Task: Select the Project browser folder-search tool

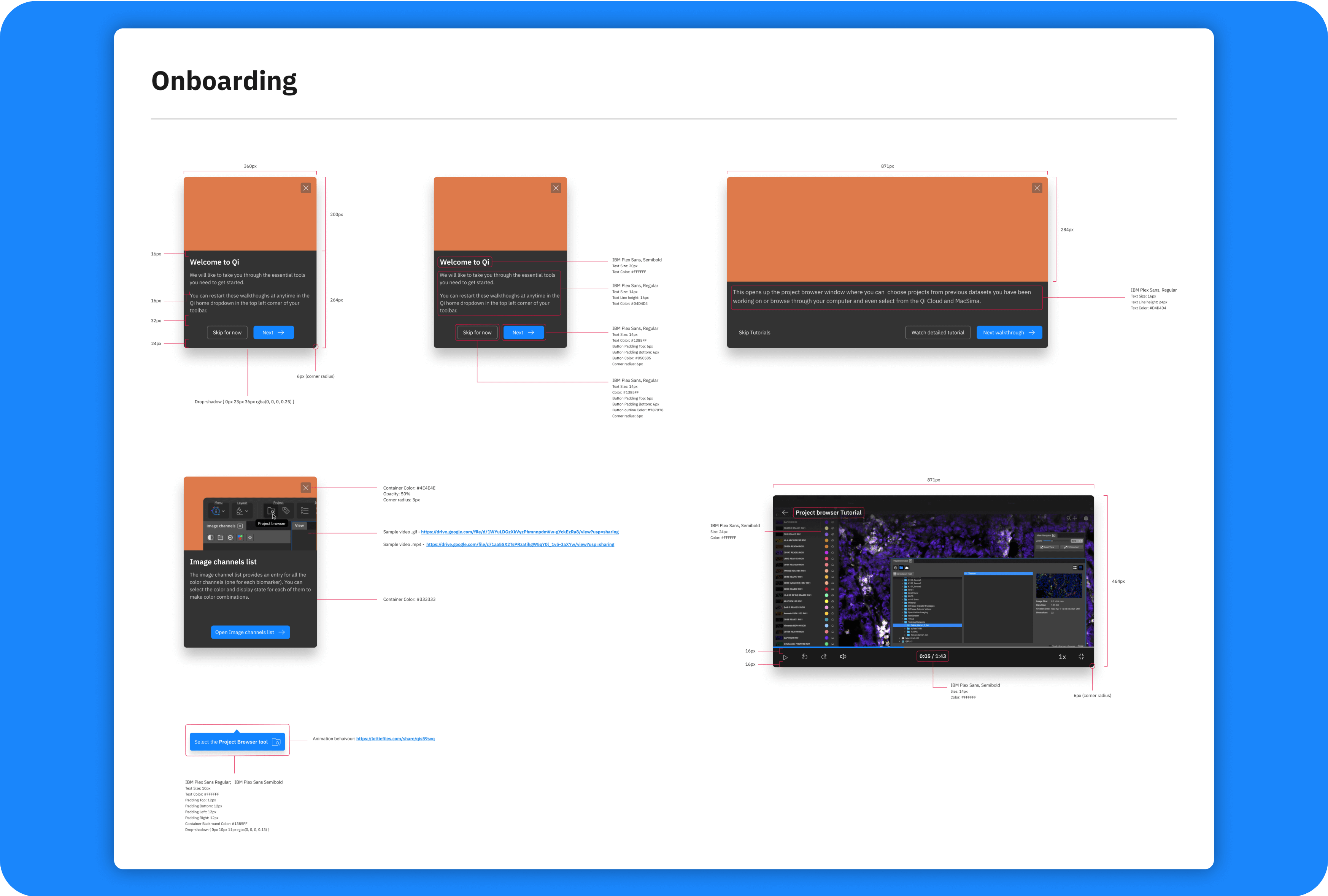Action: 272,511
